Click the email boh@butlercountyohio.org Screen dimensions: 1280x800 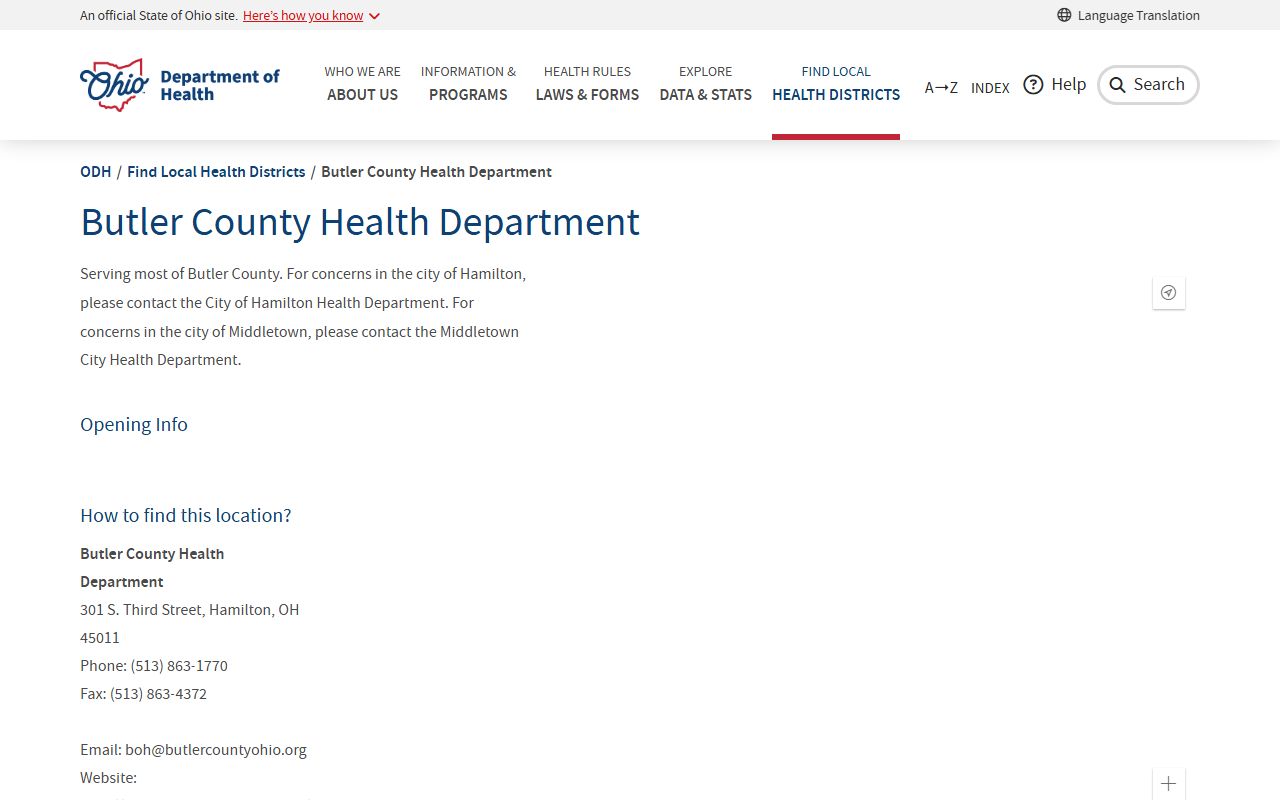(x=216, y=750)
